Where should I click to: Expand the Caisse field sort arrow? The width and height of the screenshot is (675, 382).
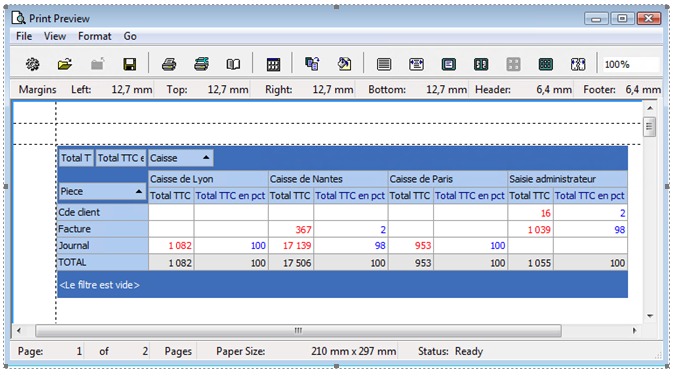[206, 158]
